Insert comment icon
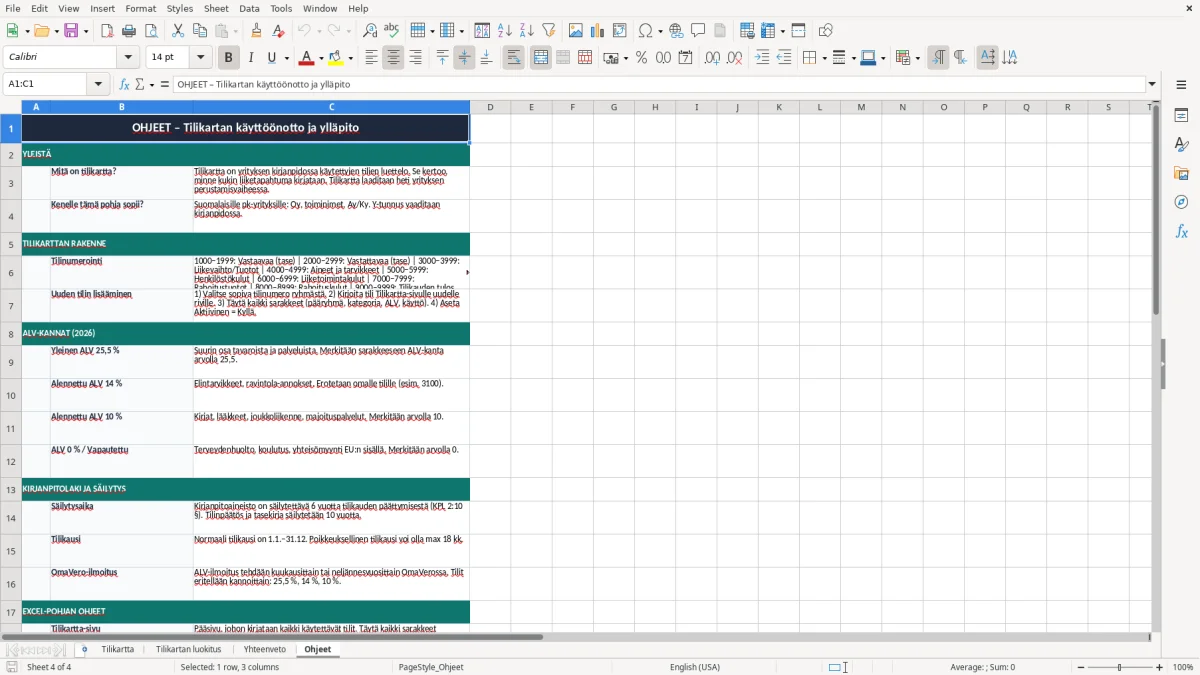1200x675 pixels. [698, 31]
